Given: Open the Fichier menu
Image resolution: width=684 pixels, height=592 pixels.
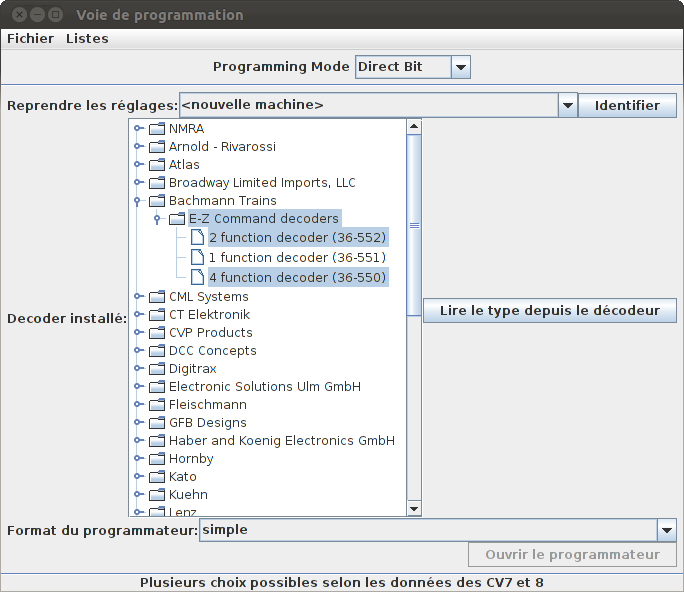Looking at the screenshot, I should pos(31,39).
